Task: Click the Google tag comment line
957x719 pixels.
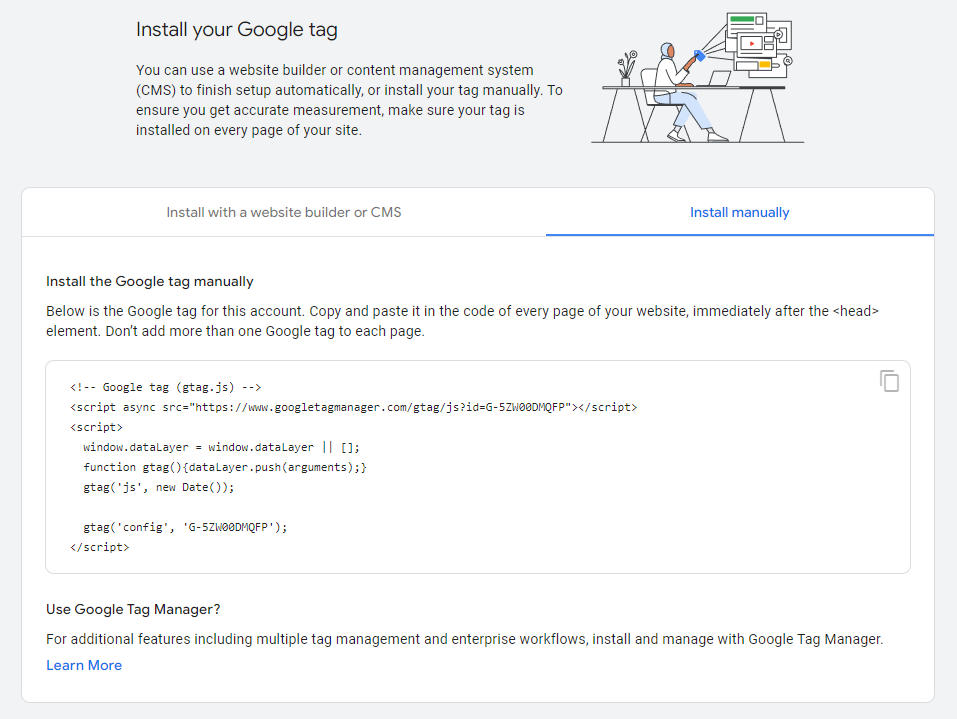Action: click(x=165, y=387)
